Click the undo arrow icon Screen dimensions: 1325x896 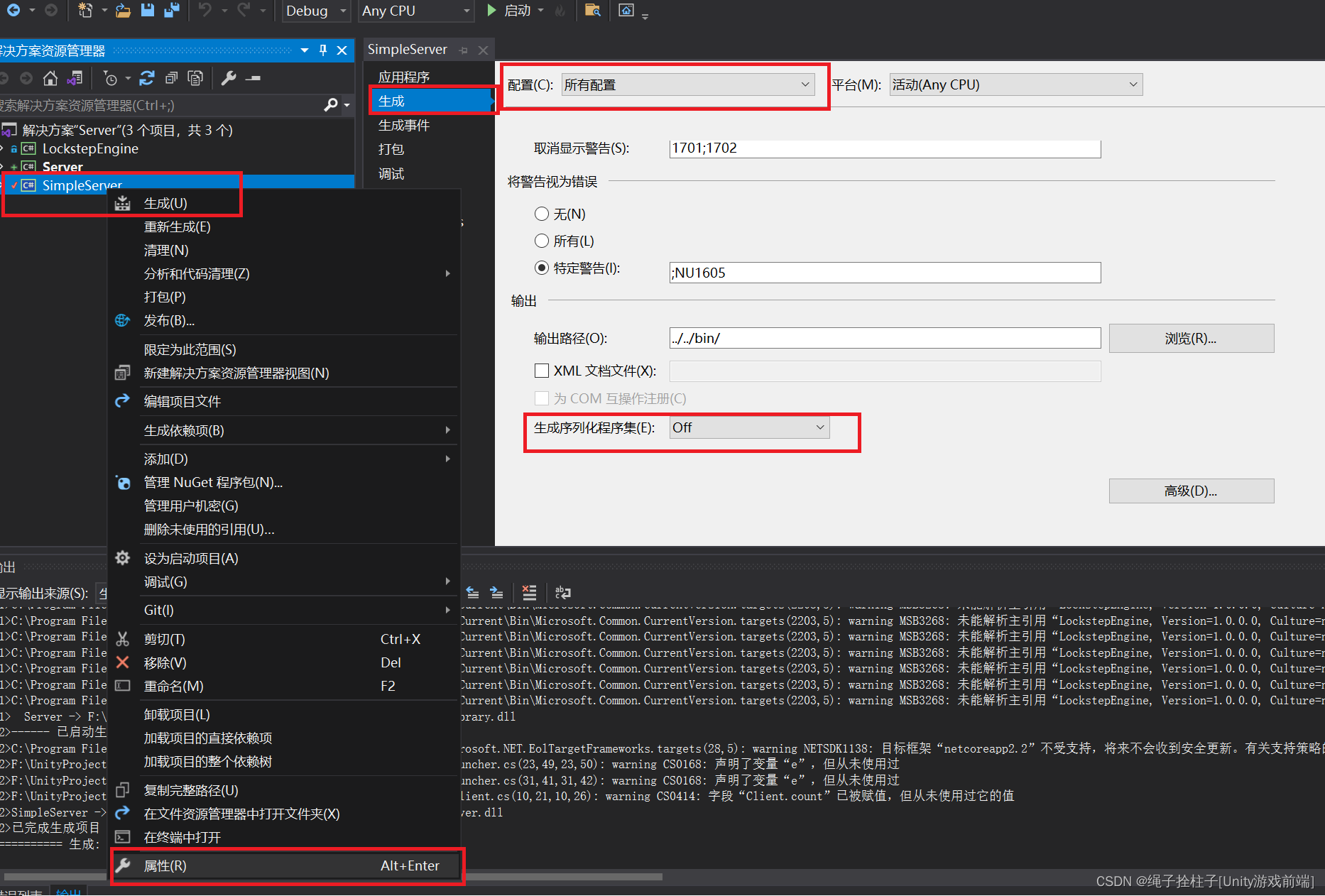205,10
